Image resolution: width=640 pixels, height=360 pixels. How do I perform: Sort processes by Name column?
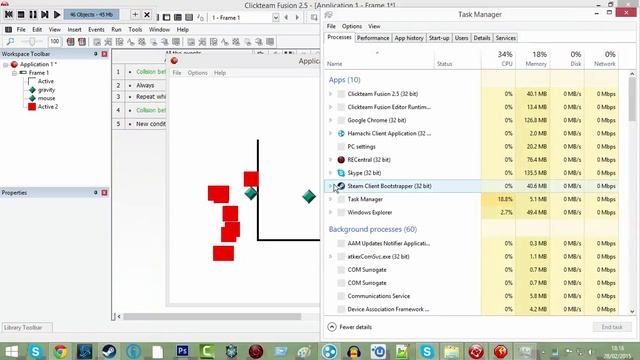tap(379, 59)
